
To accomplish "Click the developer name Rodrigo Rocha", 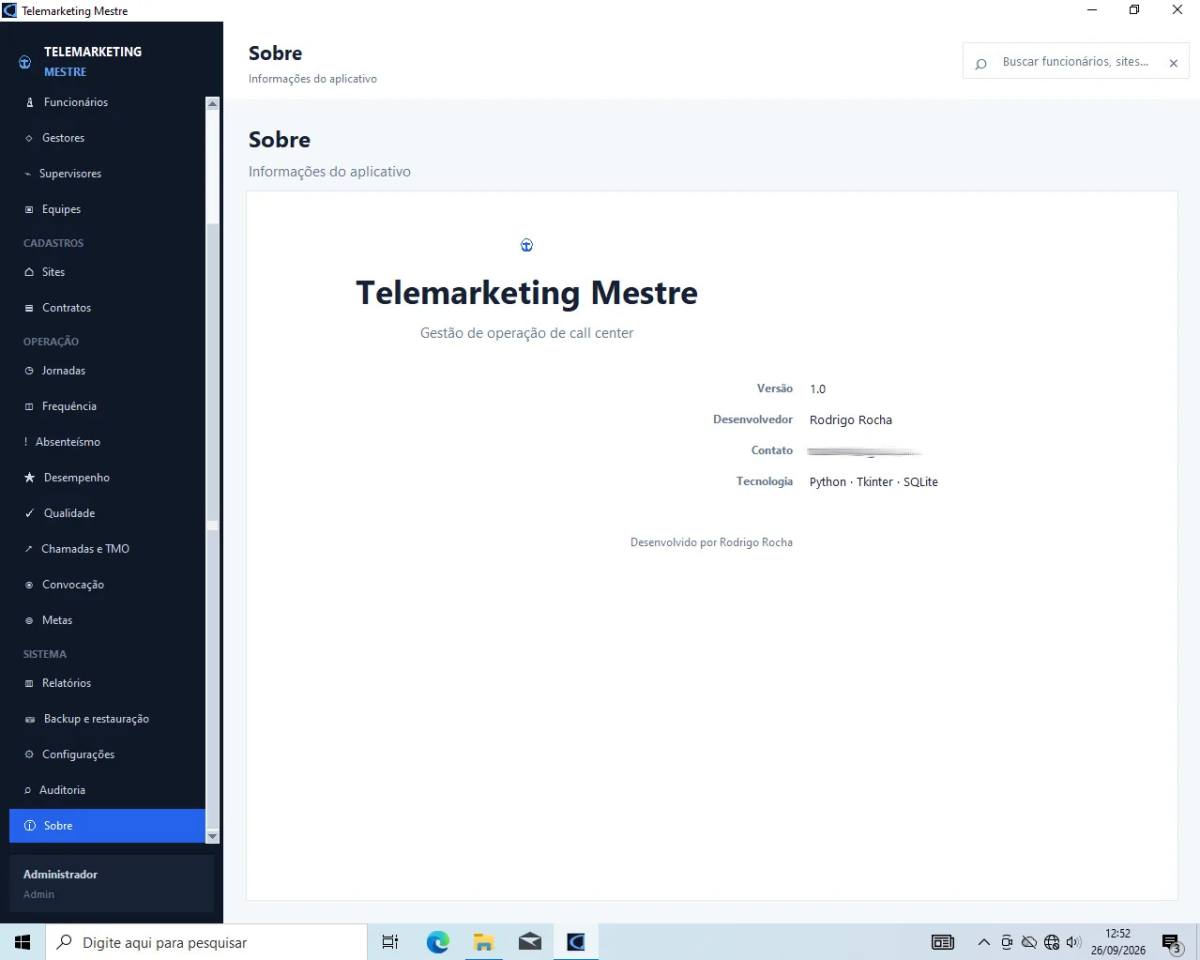I will (x=851, y=420).
